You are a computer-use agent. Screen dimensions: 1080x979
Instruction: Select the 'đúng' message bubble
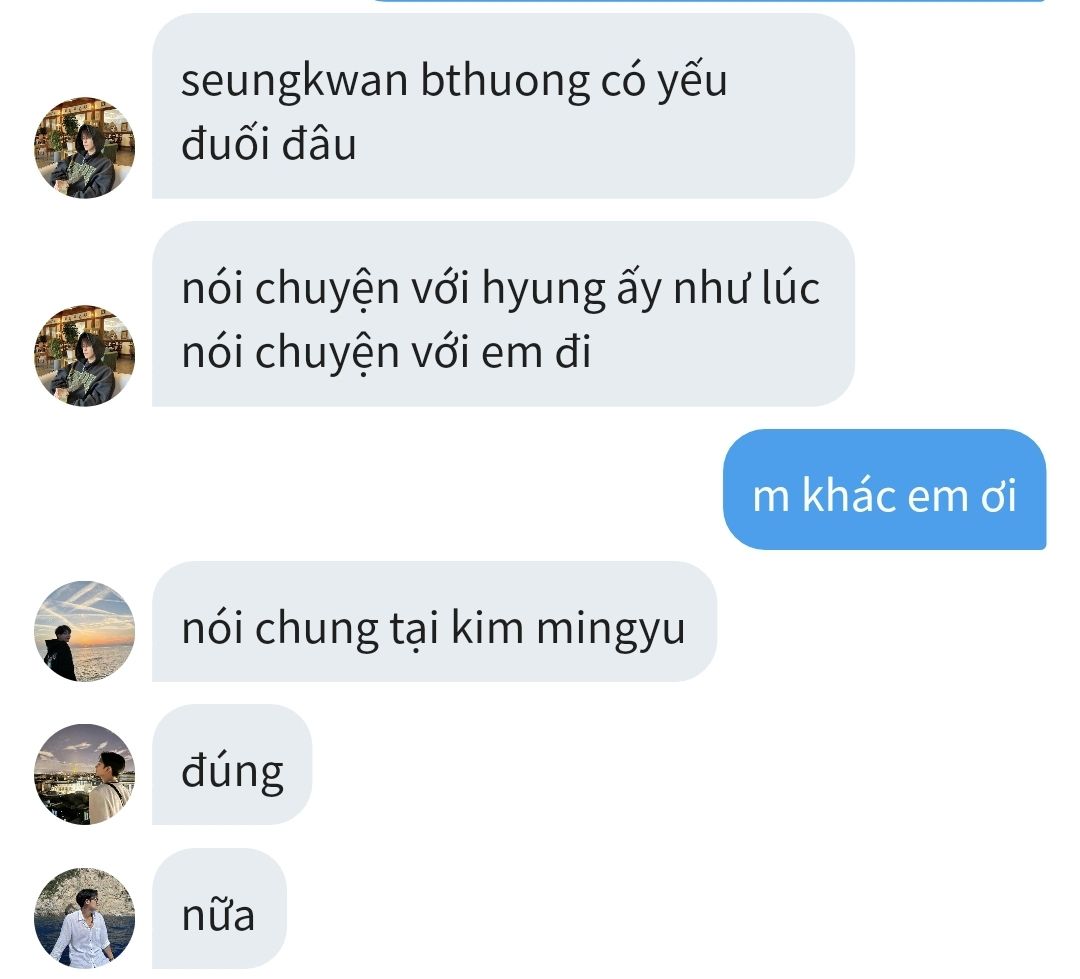click(232, 765)
